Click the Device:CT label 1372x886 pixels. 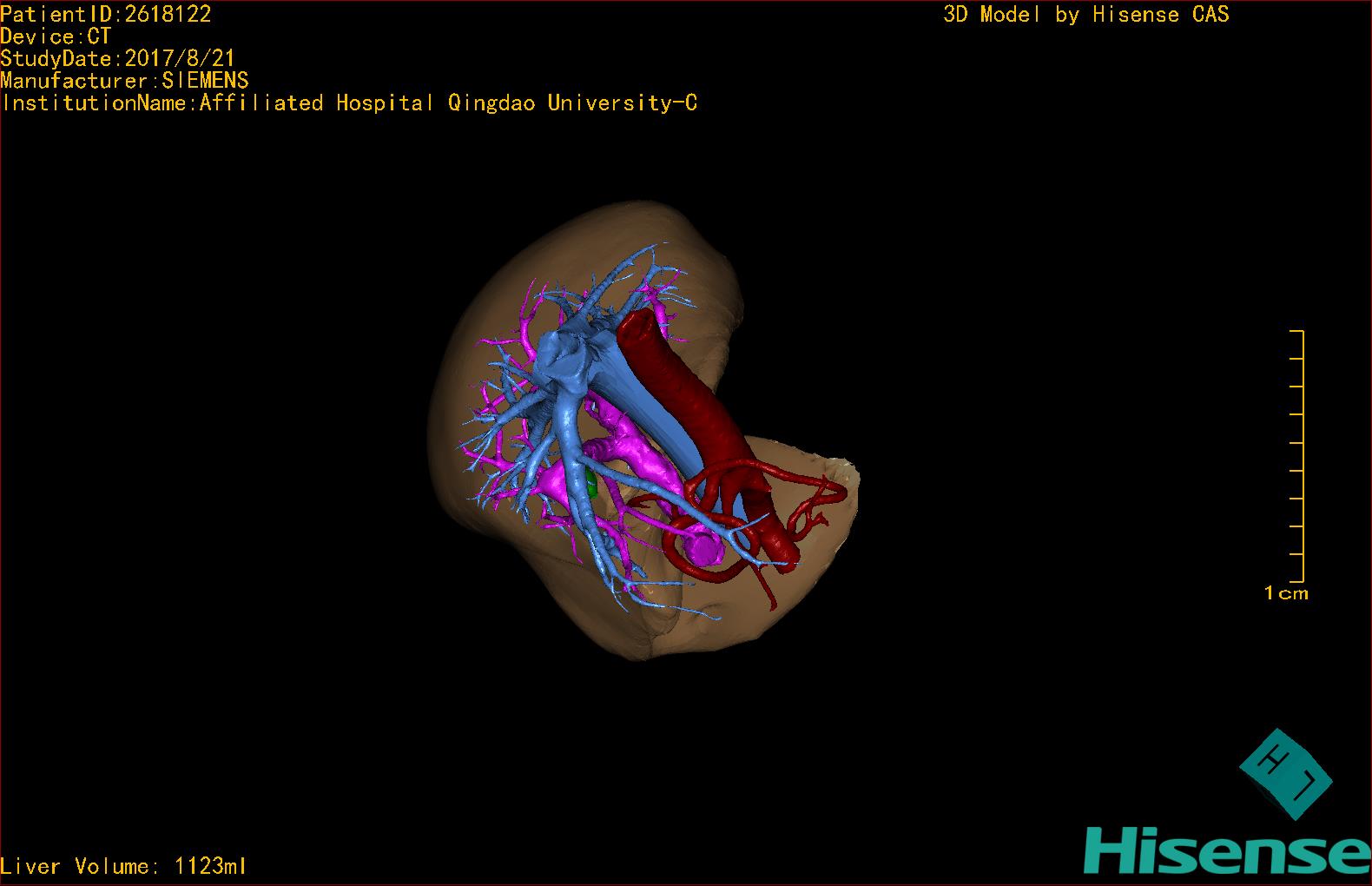[56, 36]
